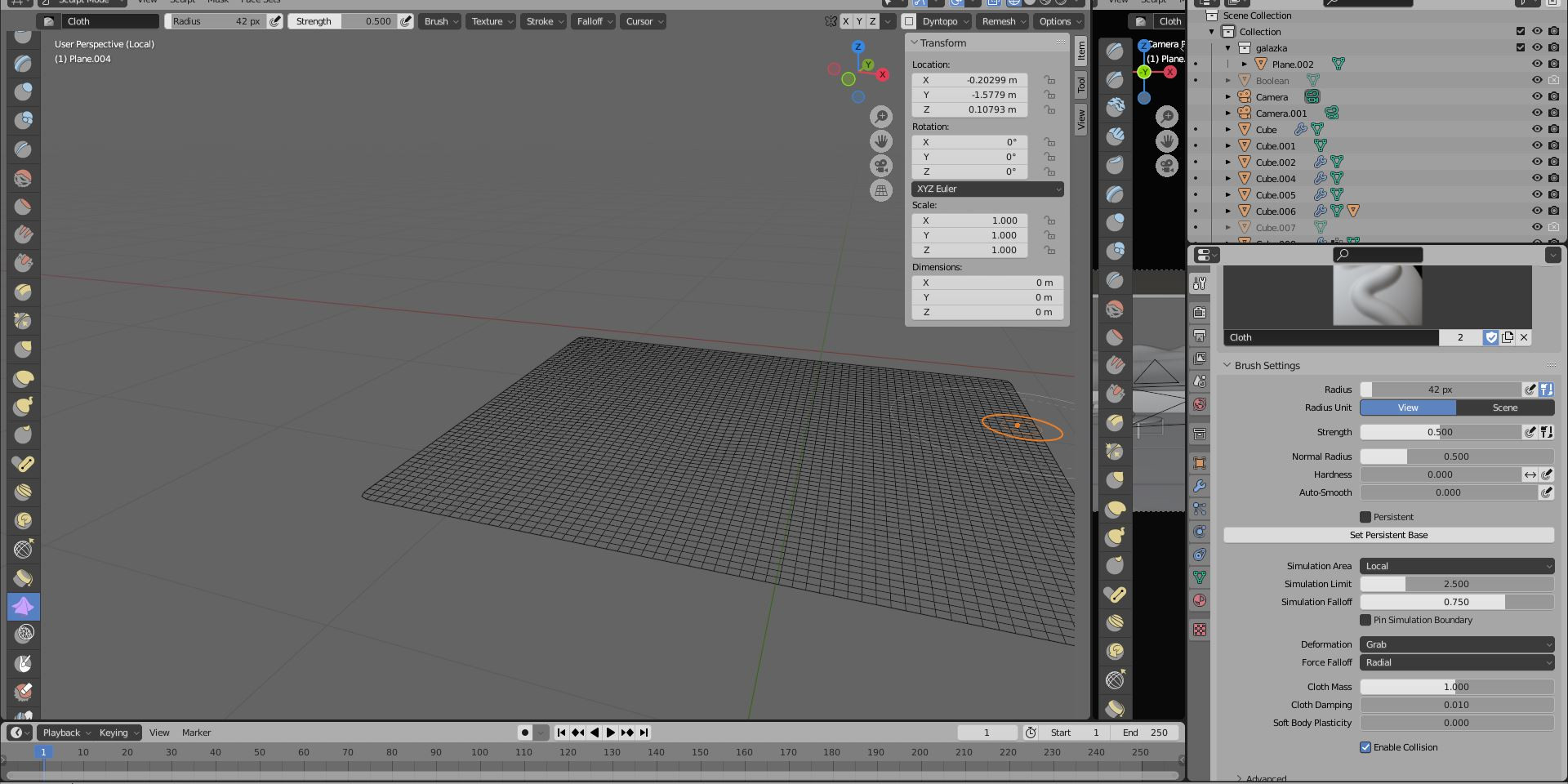This screenshot has height=784, width=1568.
Task: Click the Simulation Falloff slider
Action: coord(1457,602)
